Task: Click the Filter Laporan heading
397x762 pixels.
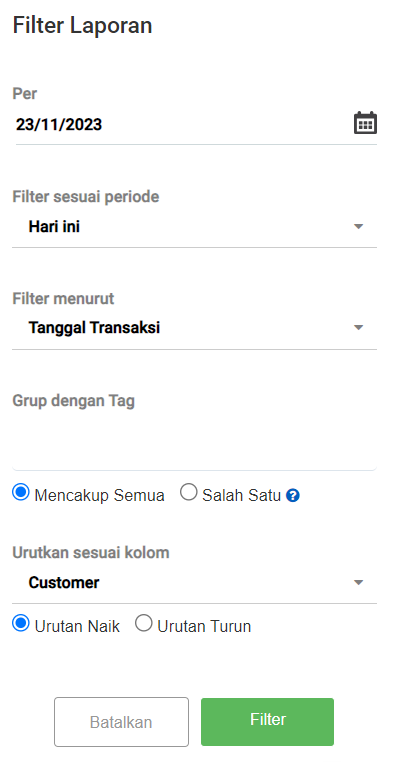Action: tap(82, 25)
